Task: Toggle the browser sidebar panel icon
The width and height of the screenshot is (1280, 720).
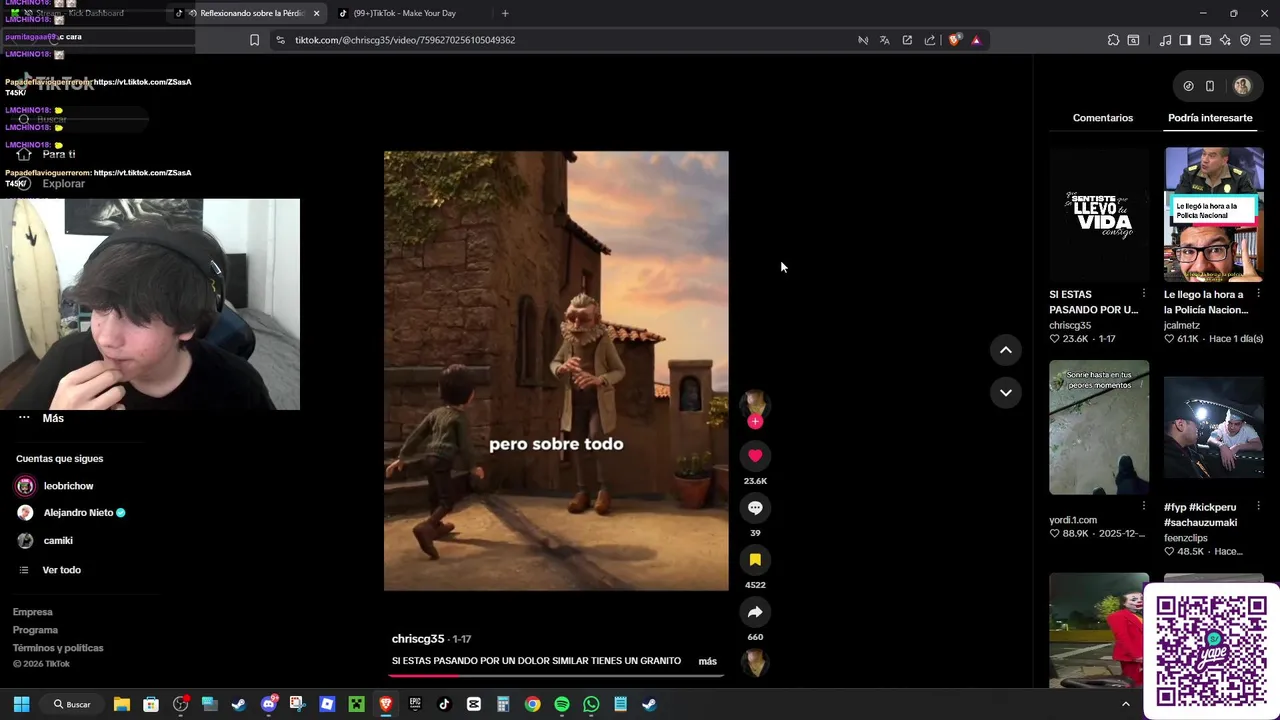Action: tap(1185, 40)
